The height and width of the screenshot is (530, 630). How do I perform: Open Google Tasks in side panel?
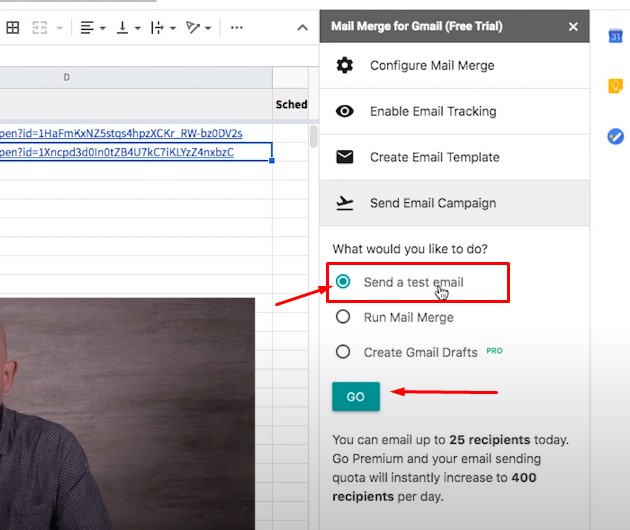615,136
